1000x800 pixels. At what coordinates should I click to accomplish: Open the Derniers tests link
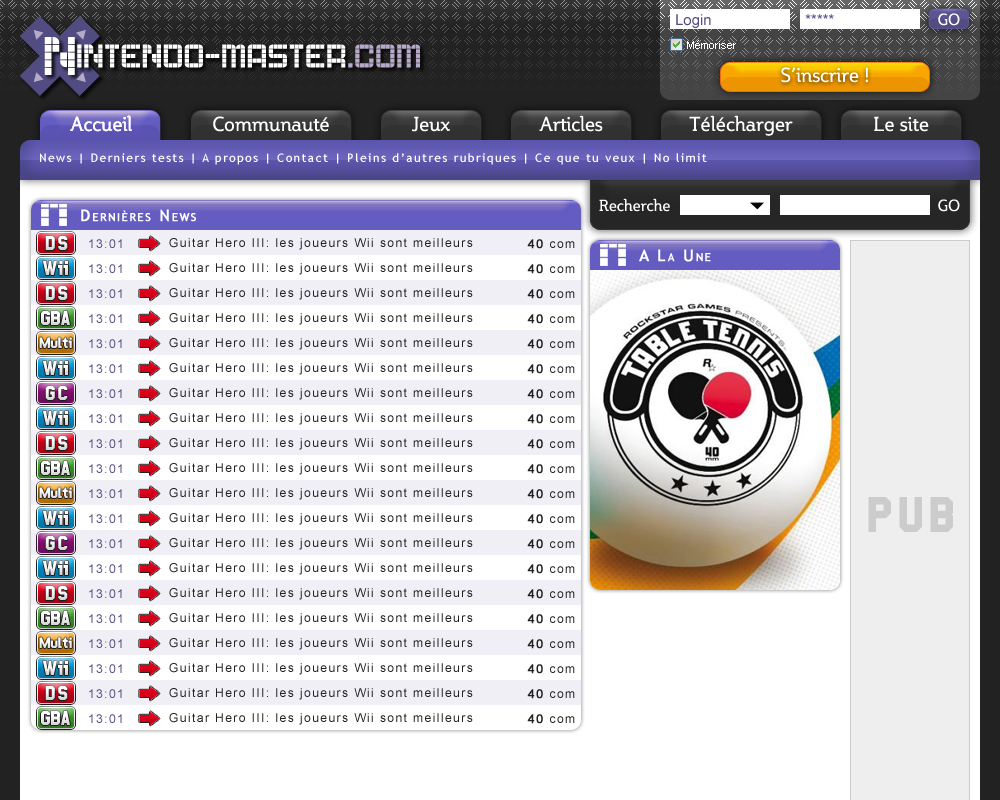137,158
